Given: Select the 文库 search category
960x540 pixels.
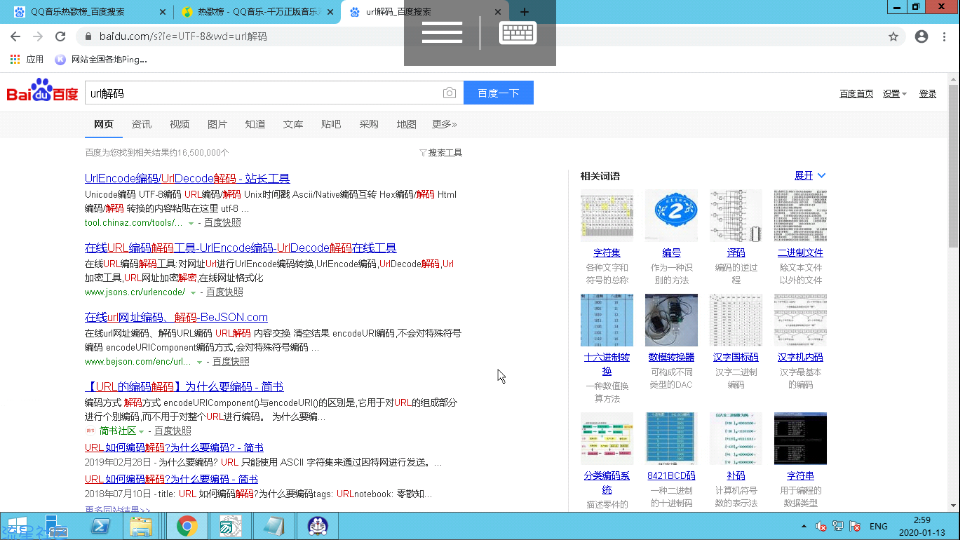Looking at the screenshot, I should (x=293, y=124).
